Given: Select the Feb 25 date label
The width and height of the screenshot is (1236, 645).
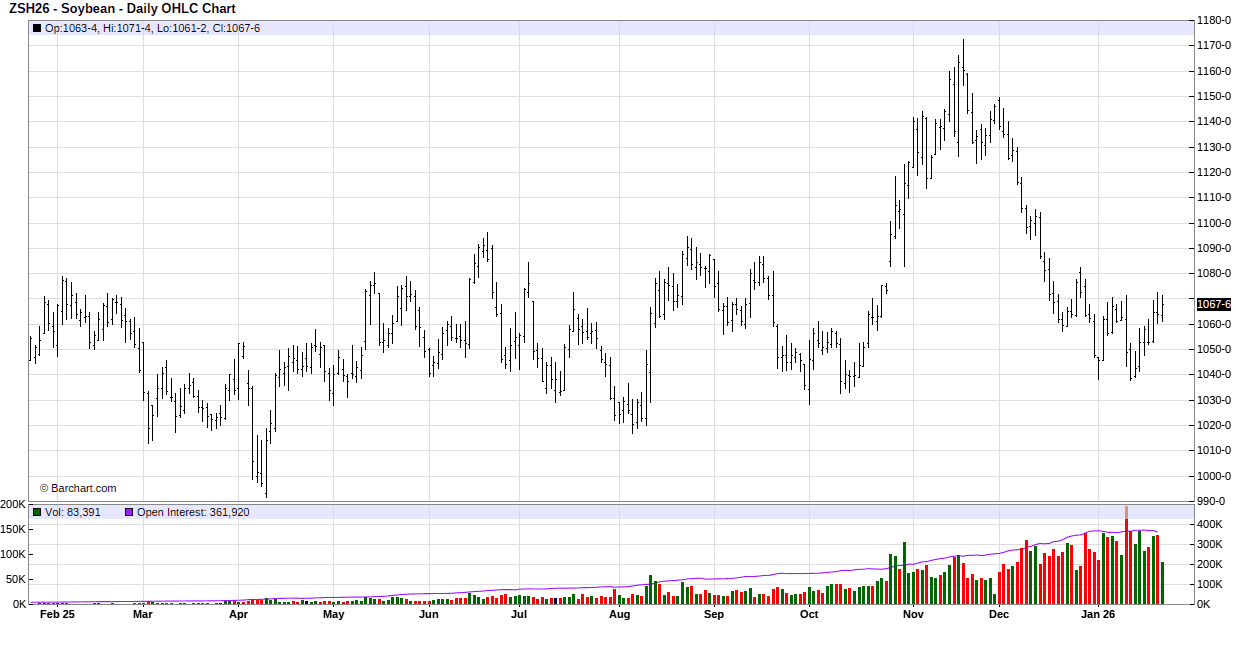Looking at the screenshot, I should point(57,615).
